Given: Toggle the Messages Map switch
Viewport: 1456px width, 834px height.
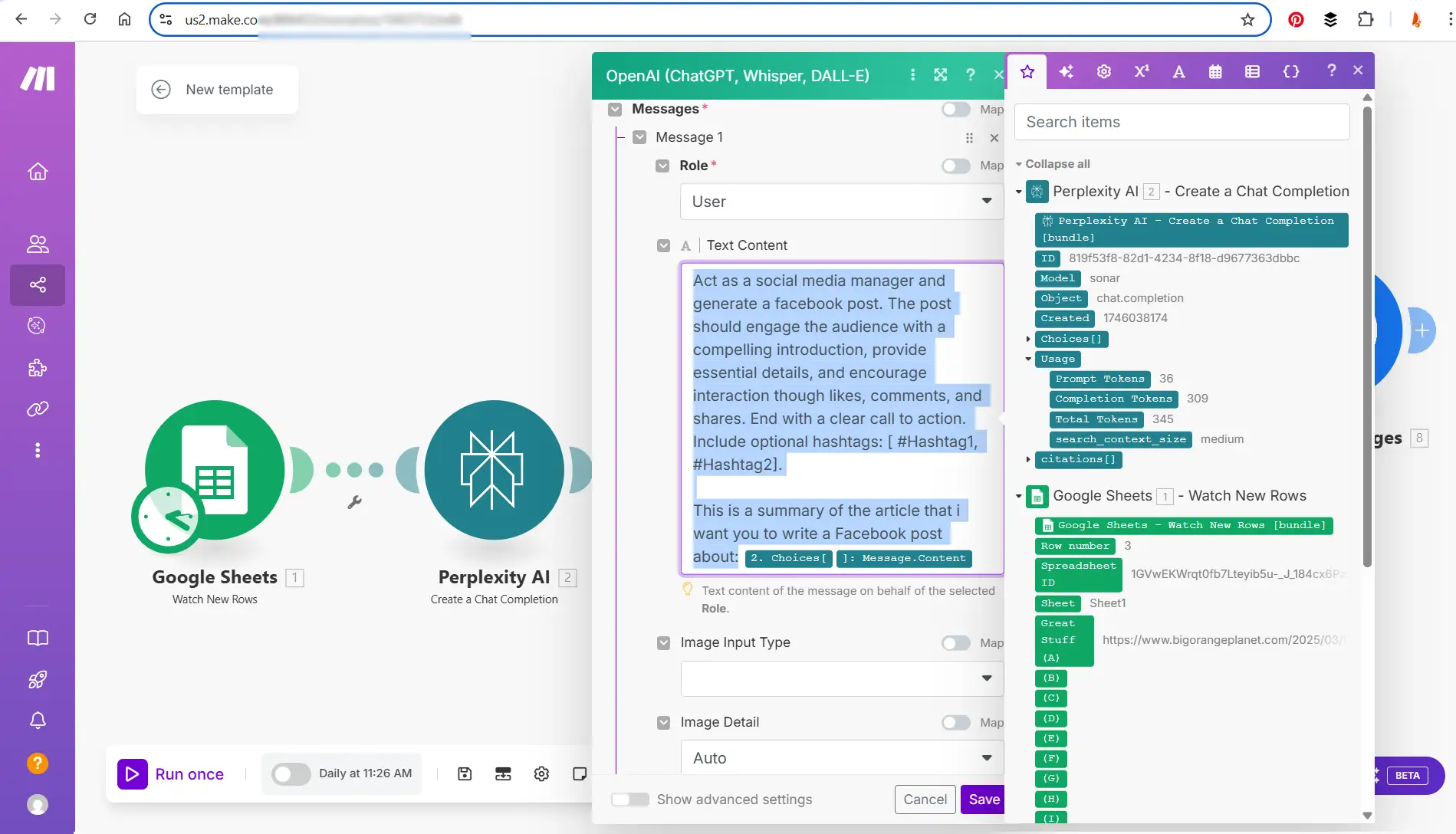Looking at the screenshot, I should click(956, 110).
